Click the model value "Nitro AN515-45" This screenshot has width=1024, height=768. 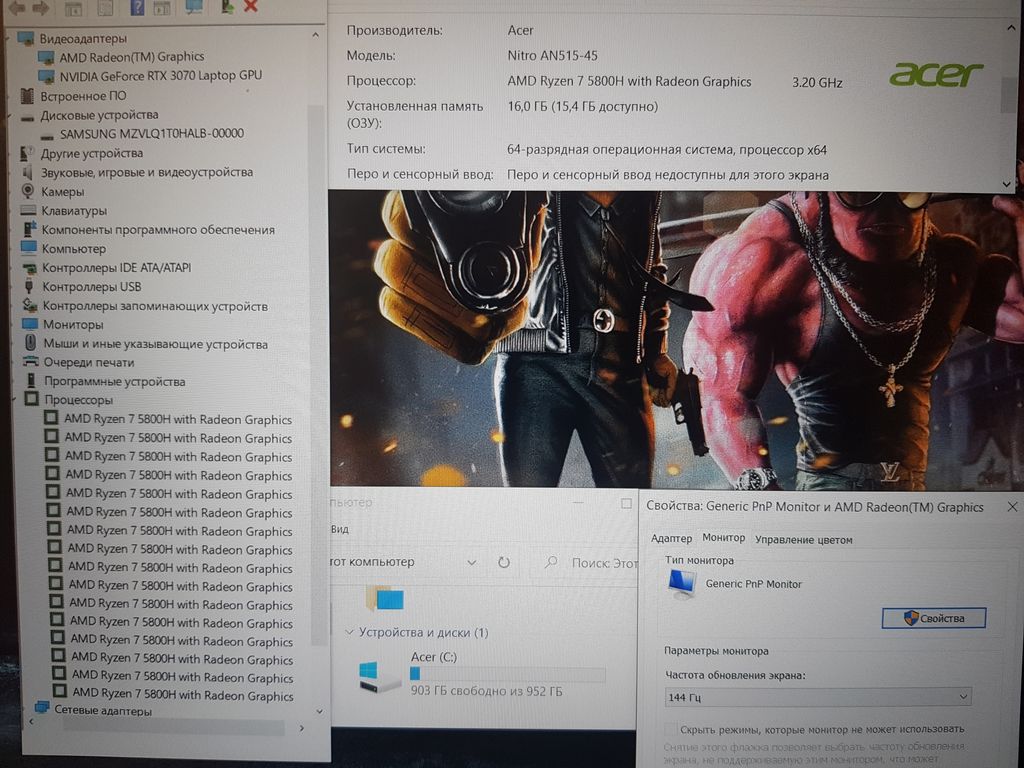pos(552,56)
